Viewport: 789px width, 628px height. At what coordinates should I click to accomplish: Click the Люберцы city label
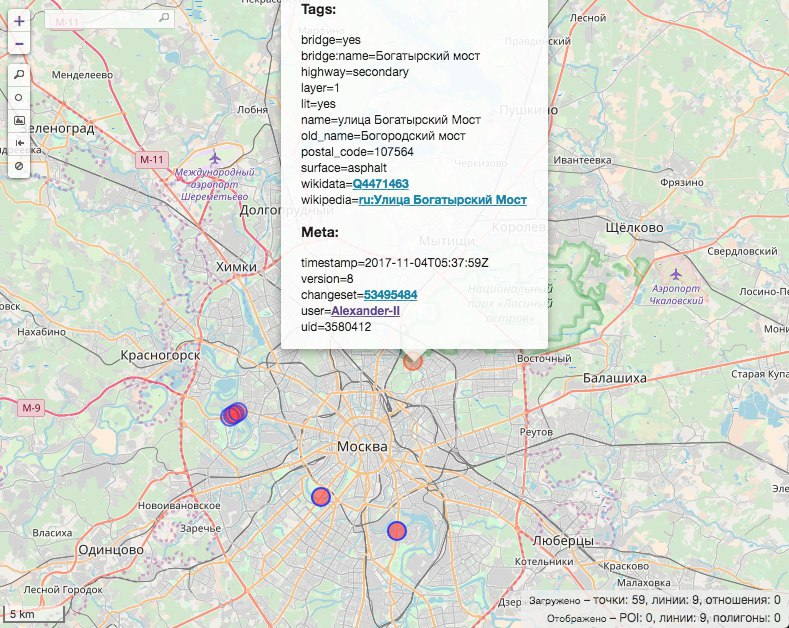[563, 541]
